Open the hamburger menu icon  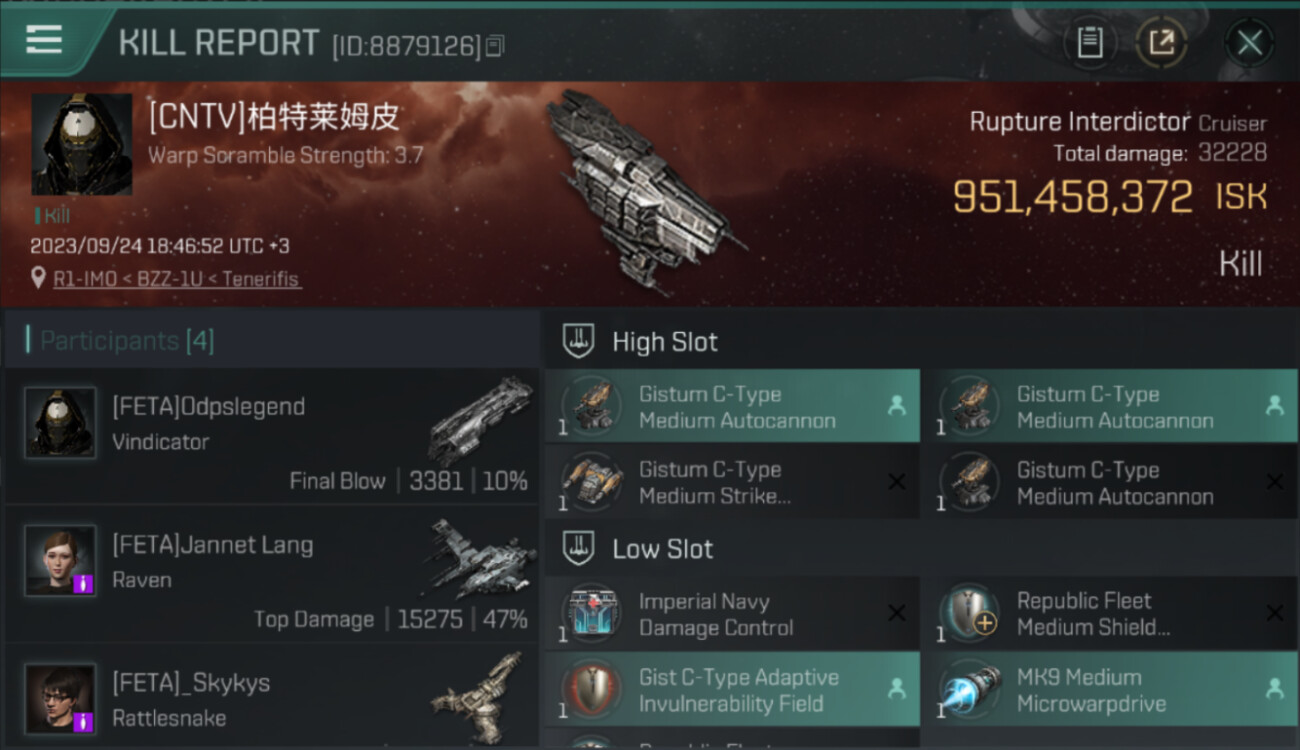44,40
